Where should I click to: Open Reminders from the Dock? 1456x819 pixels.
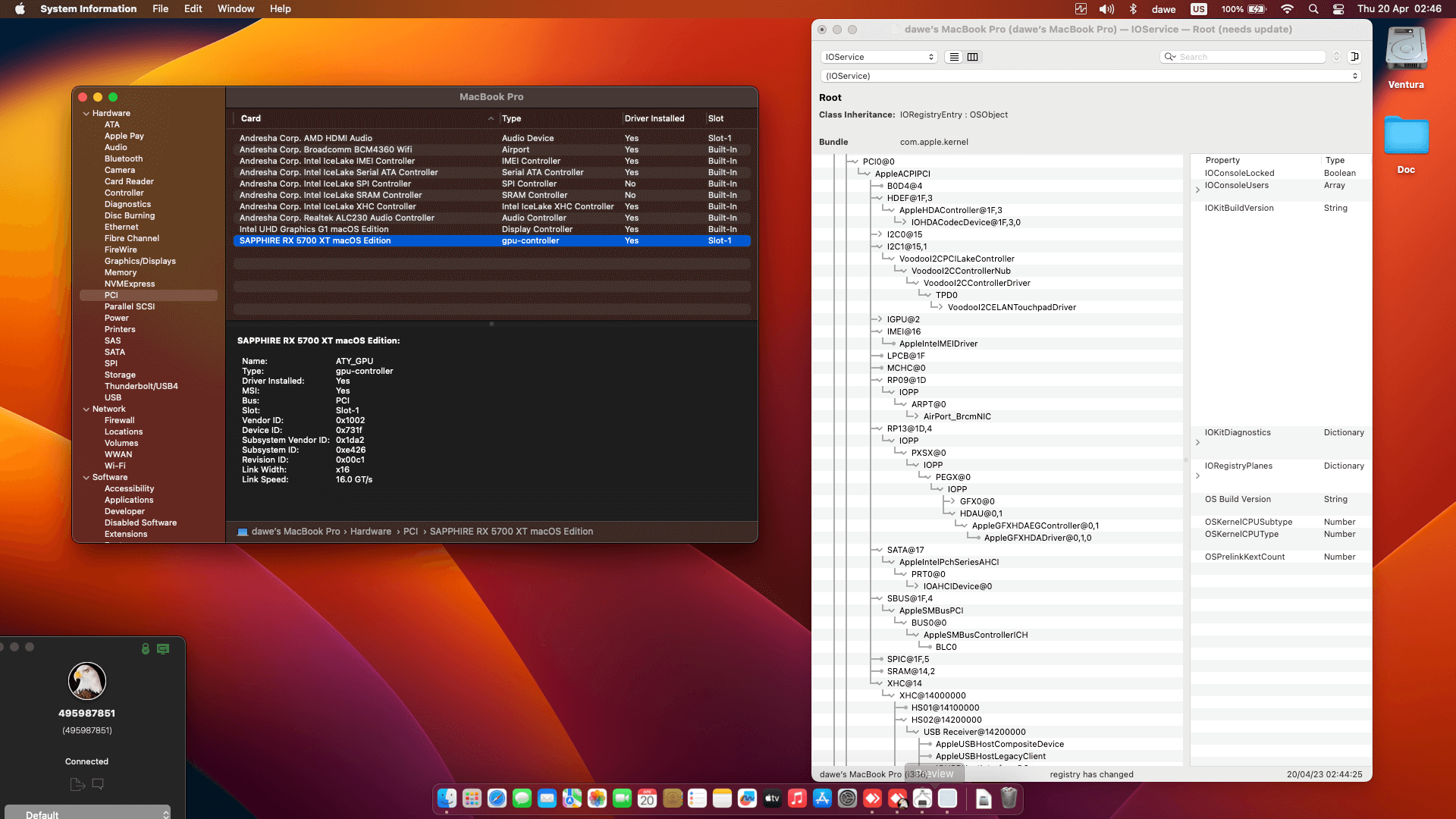click(697, 799)
